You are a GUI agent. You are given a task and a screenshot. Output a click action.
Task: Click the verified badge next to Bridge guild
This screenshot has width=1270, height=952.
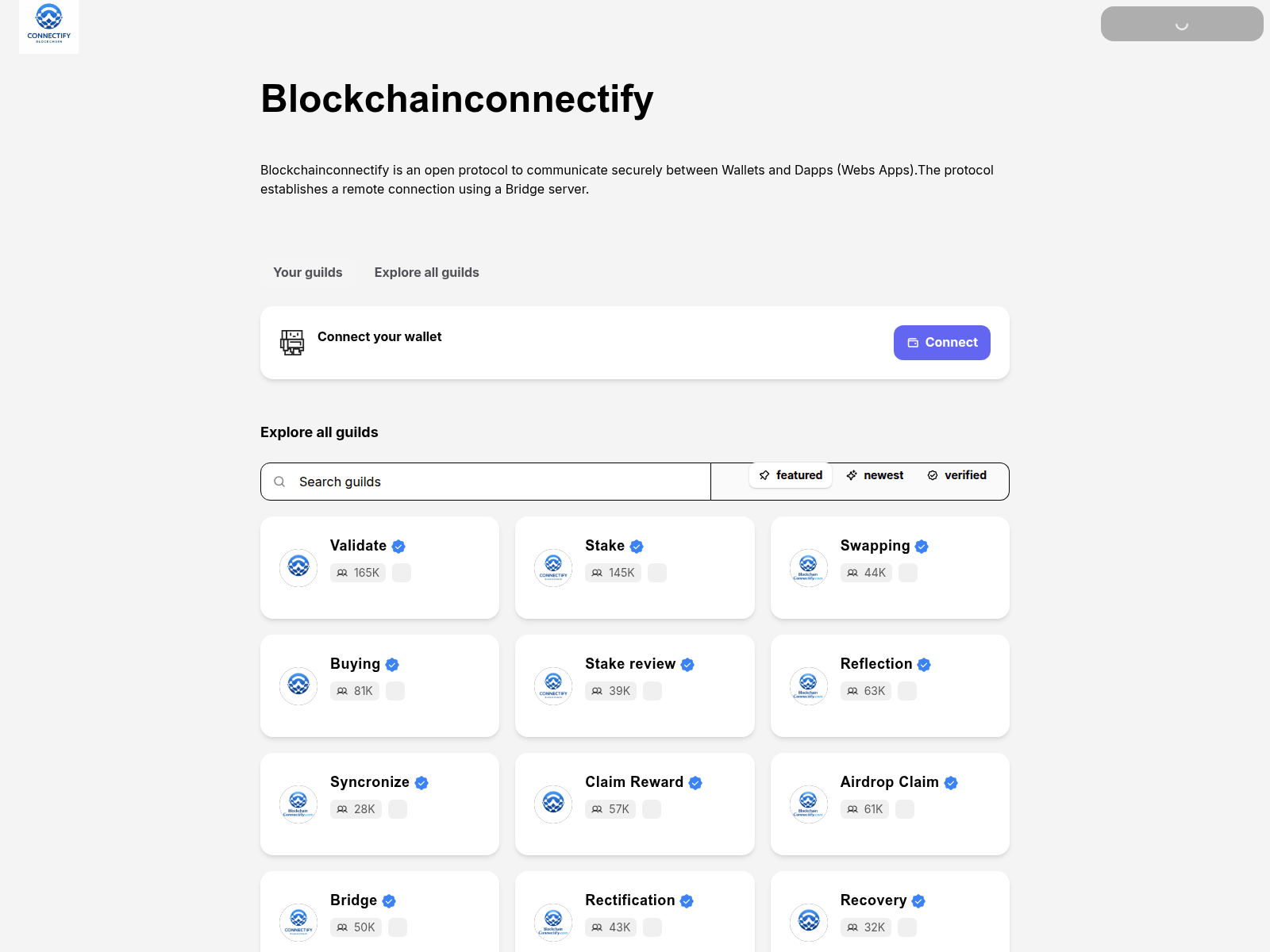388,901
